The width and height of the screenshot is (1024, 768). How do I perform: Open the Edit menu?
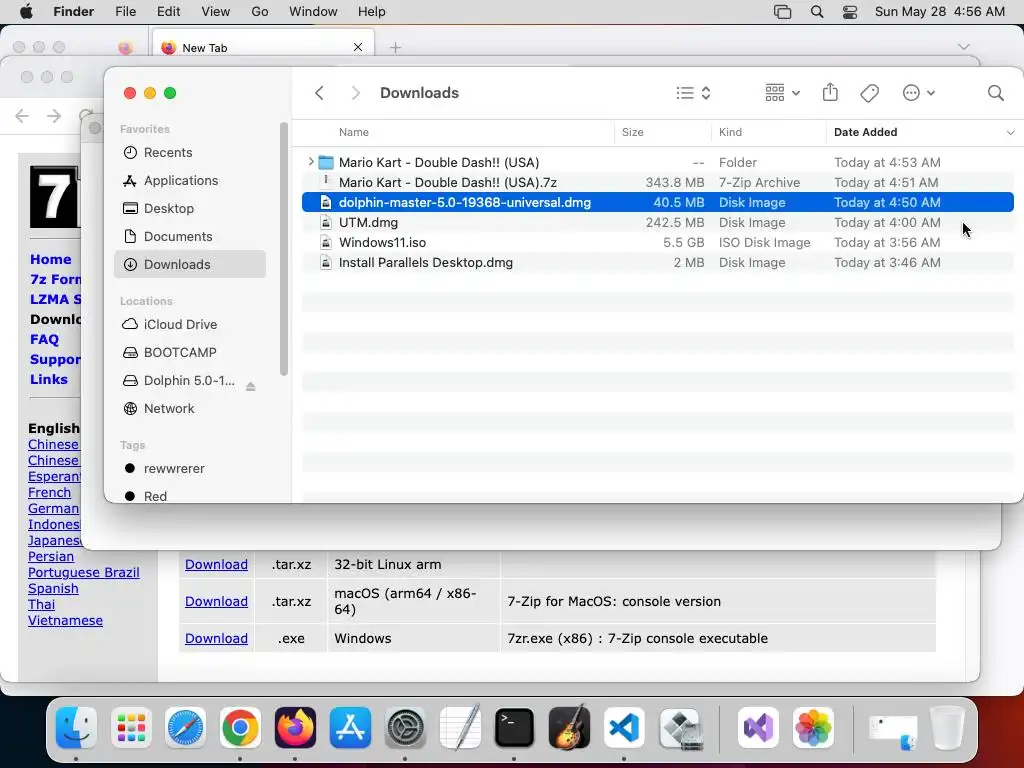[168, 12]
